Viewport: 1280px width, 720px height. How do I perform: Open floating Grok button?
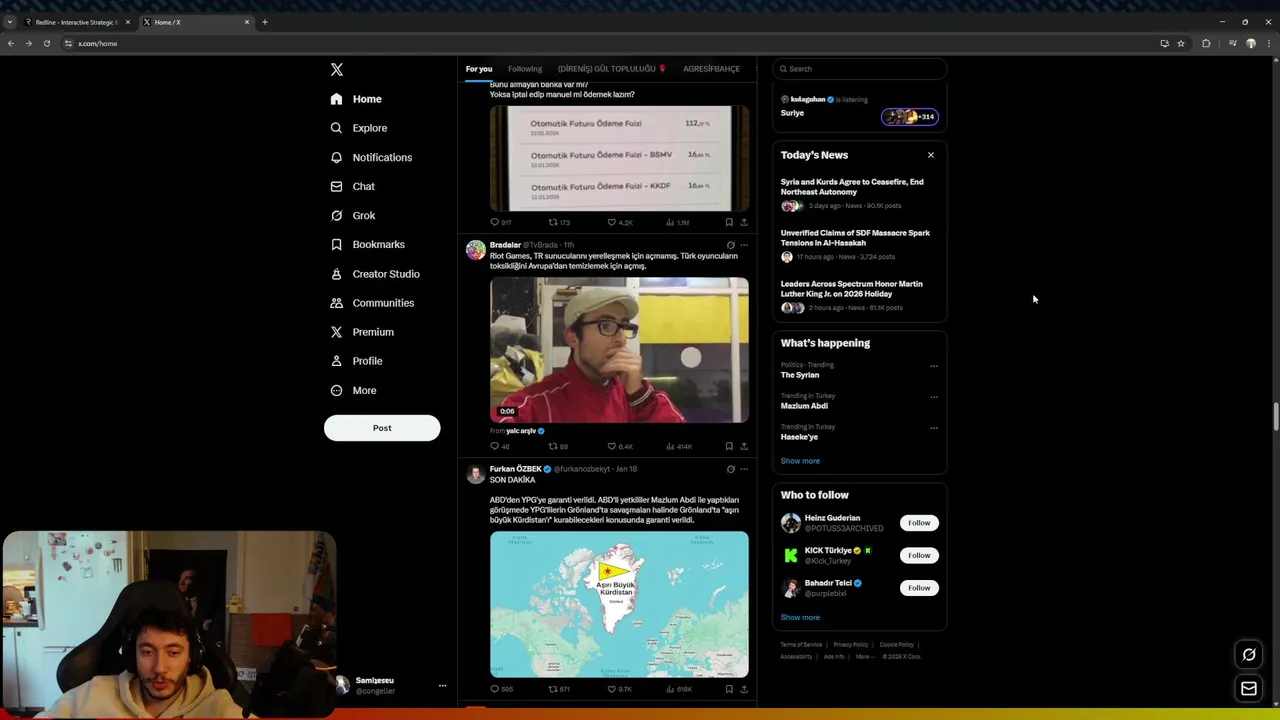coord(1249,655)
